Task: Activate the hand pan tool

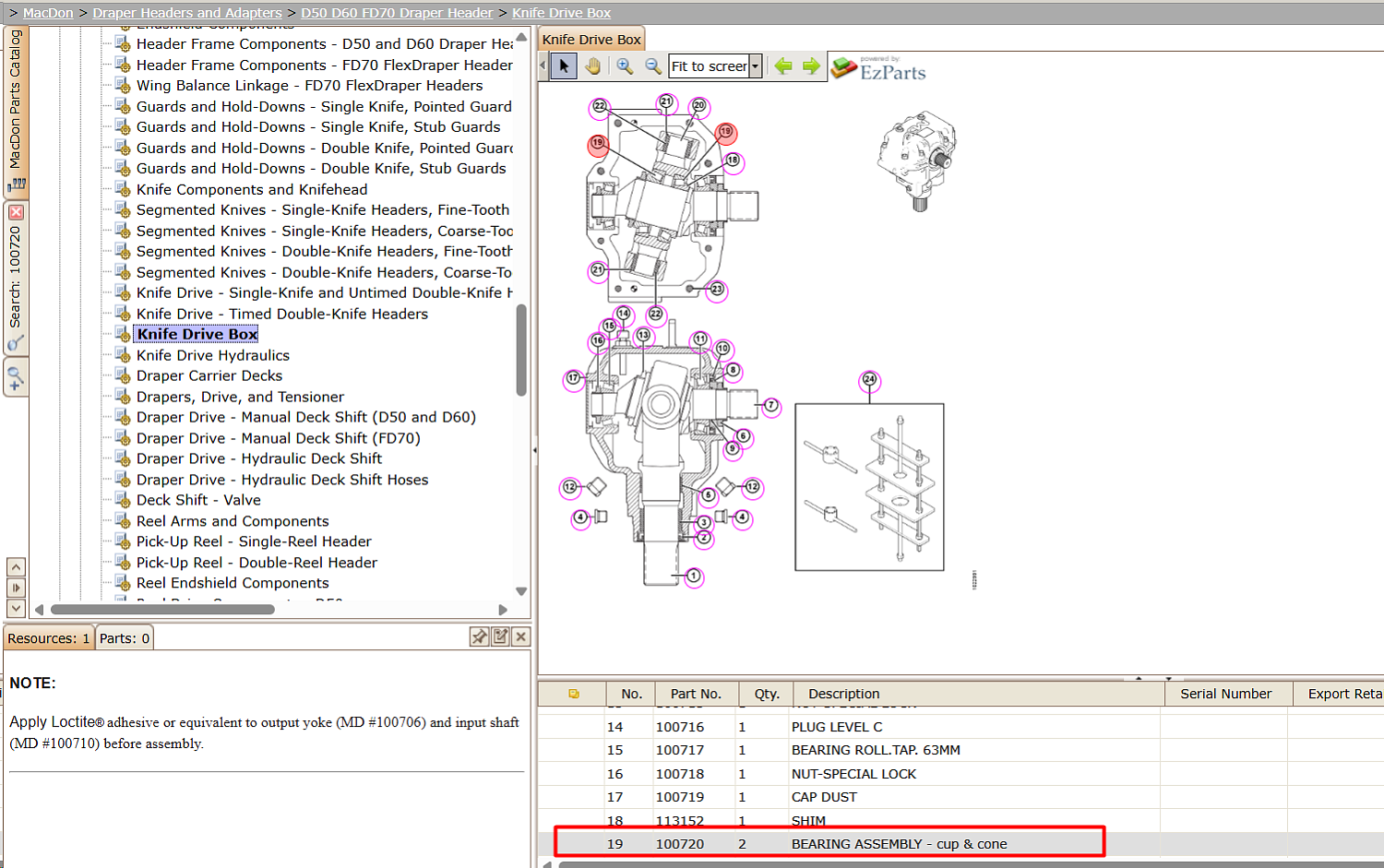Action: 592,66
